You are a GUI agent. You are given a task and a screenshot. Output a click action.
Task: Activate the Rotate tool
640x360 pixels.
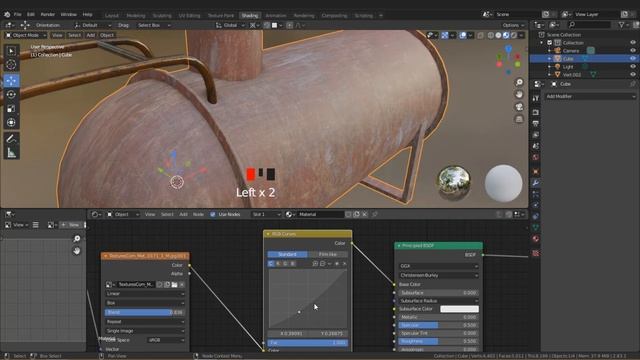pos(11,94)
